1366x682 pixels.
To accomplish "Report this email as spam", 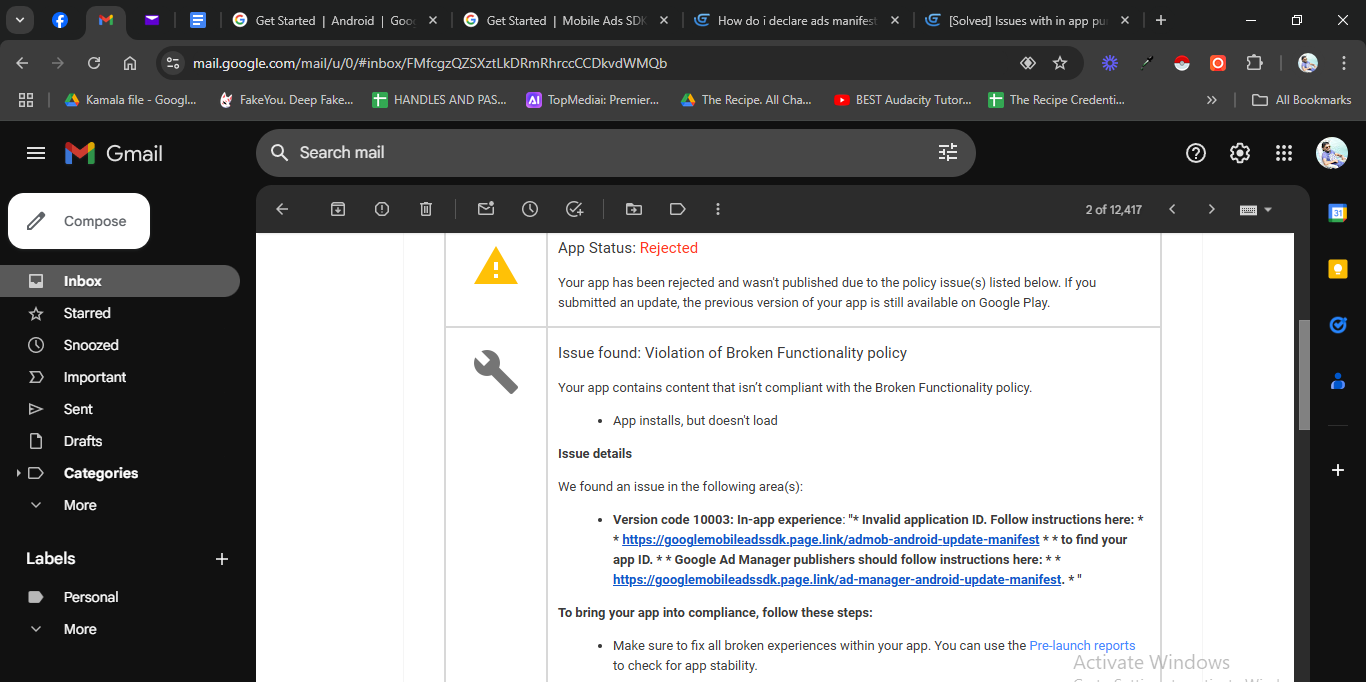I will pyautogui.click(x=382, y=209).
